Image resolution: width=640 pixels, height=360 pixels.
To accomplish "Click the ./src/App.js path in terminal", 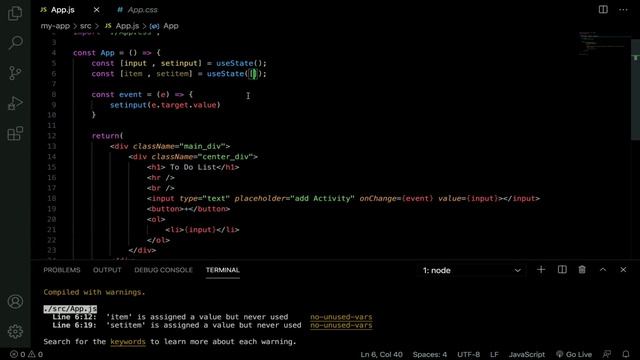I will pos(70,309).
